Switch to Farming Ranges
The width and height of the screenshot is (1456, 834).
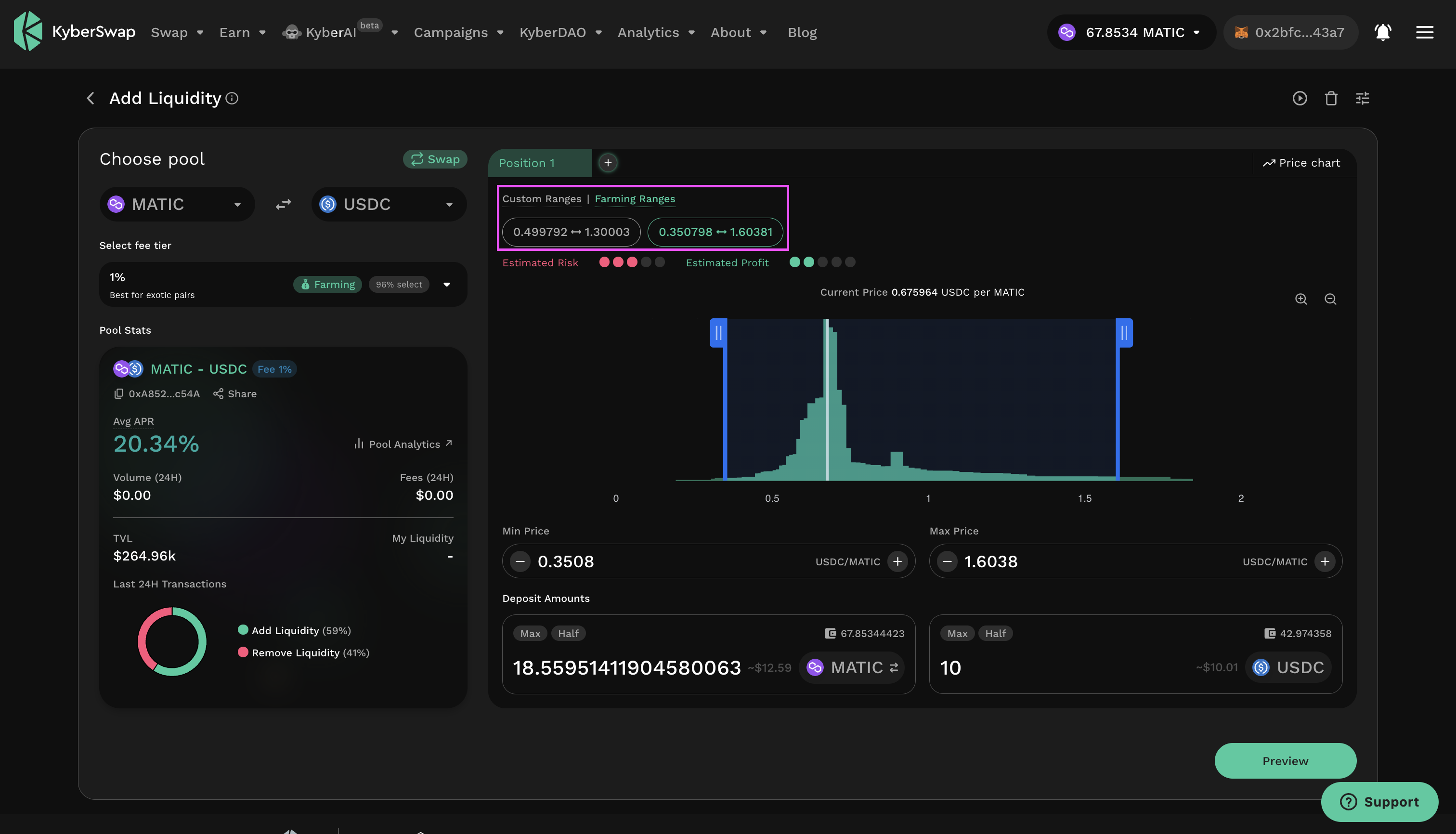click(635, 199)
